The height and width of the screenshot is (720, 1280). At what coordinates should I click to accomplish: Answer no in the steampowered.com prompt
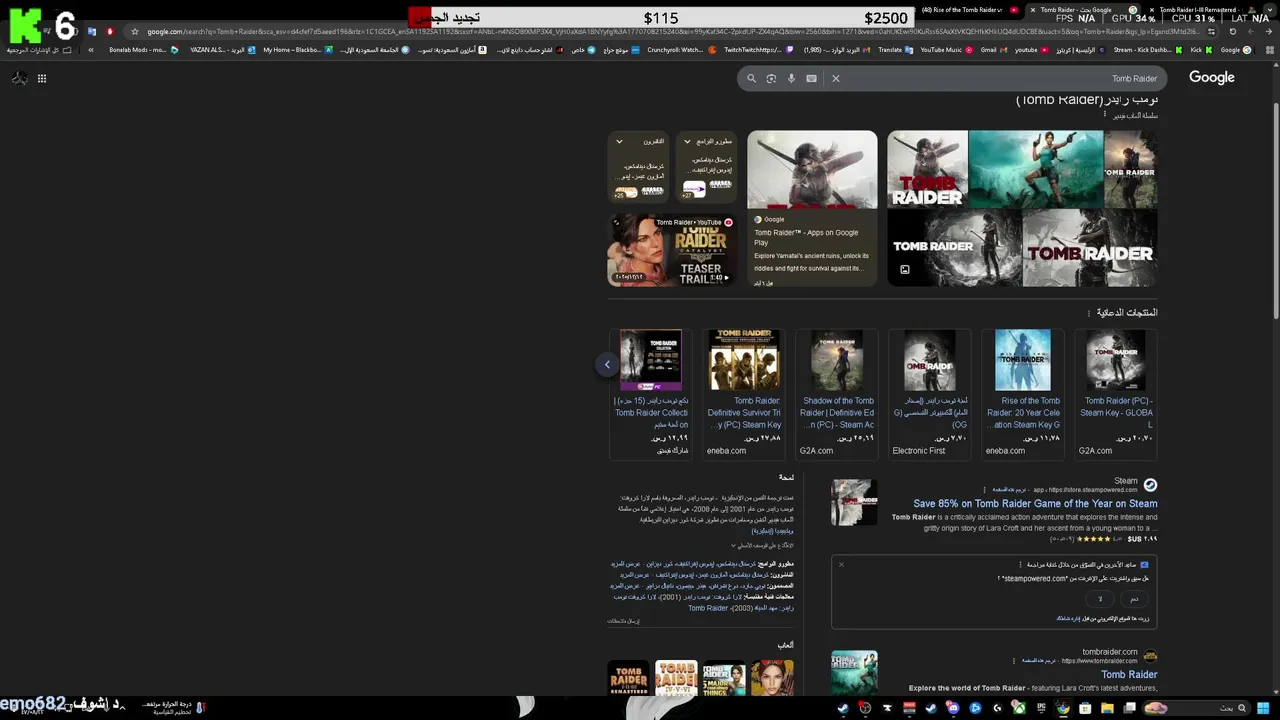[1100, 599]
